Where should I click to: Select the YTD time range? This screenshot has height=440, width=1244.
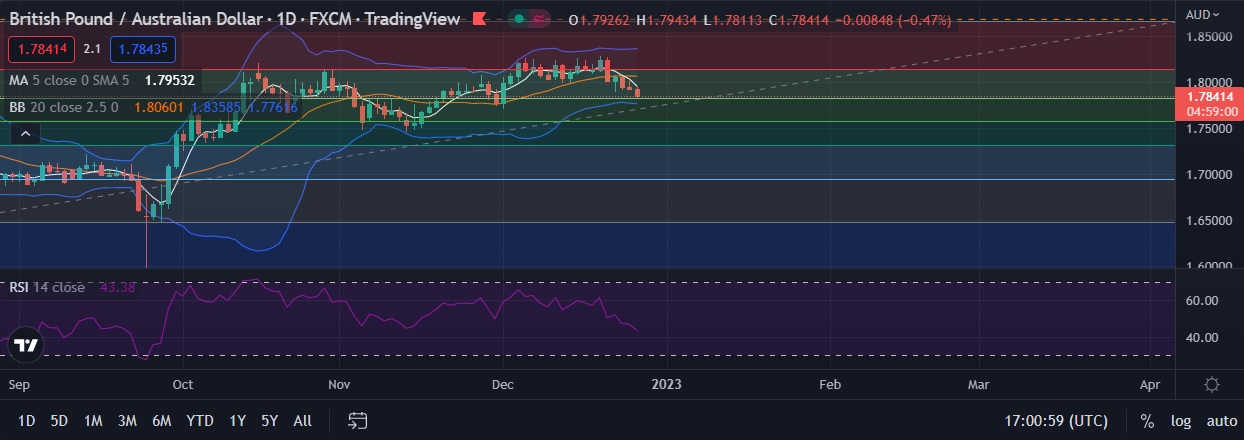coord(199,421)
